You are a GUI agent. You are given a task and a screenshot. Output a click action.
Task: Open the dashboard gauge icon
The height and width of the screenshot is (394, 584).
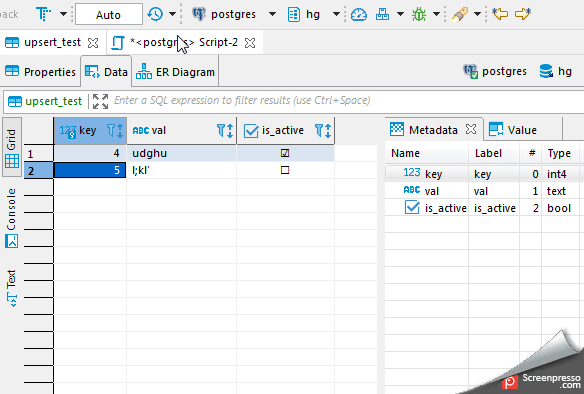[359, 15]
